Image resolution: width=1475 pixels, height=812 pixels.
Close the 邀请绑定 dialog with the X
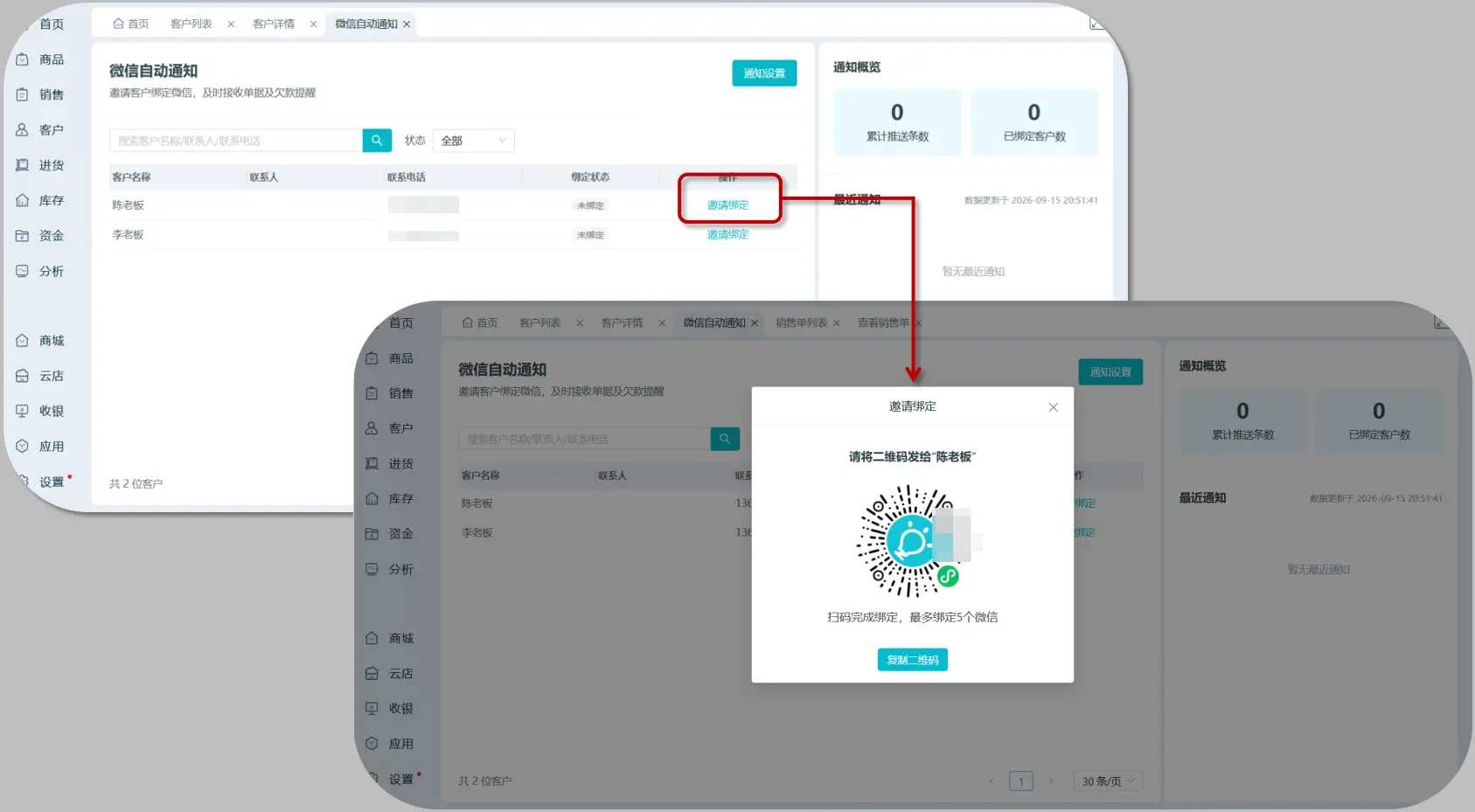(1054, 407)
